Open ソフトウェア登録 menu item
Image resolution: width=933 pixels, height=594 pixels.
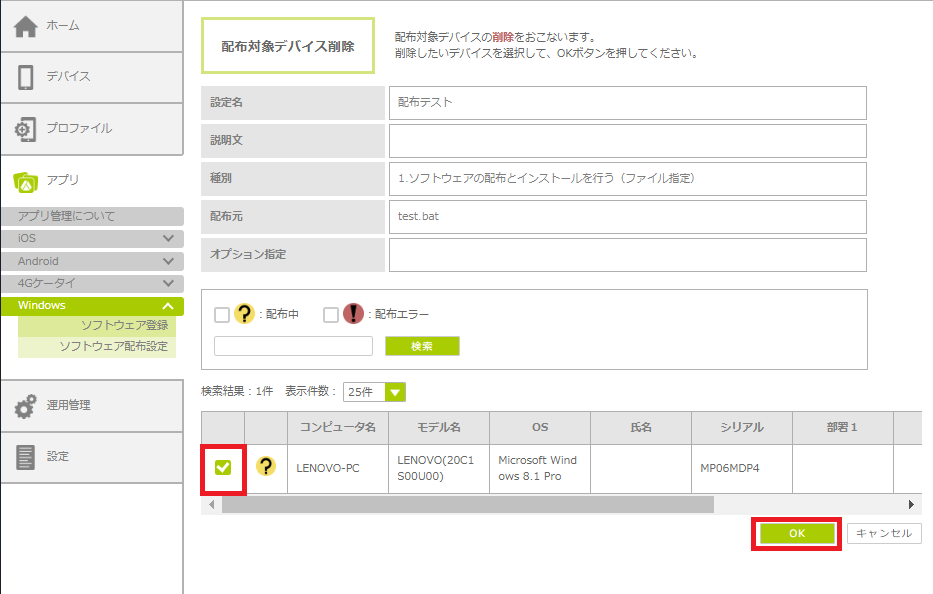tap(124, 326)
